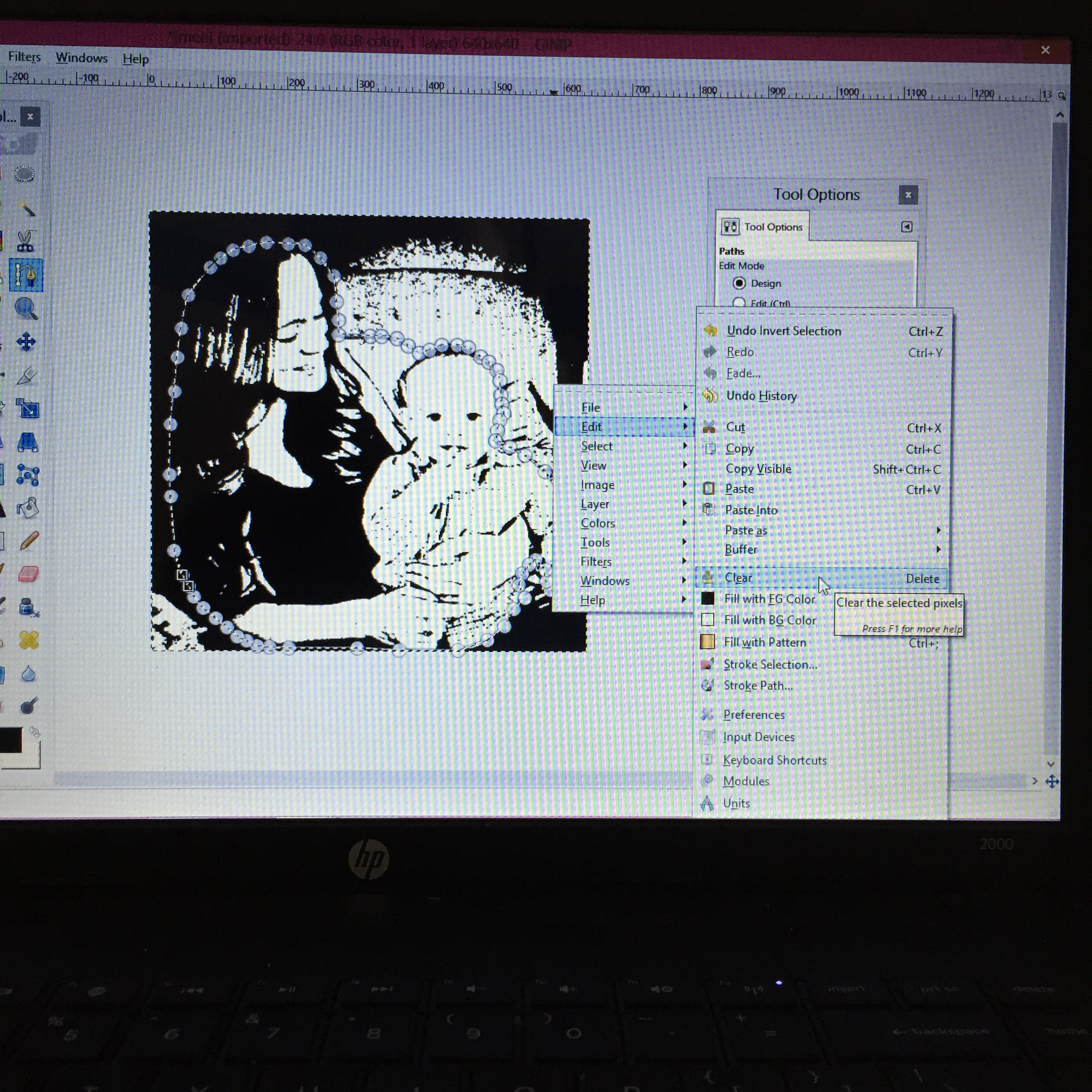This screenshot has height=1092, width=1092.
Task: Select the Perspective tool
Action: pos(28,442)
